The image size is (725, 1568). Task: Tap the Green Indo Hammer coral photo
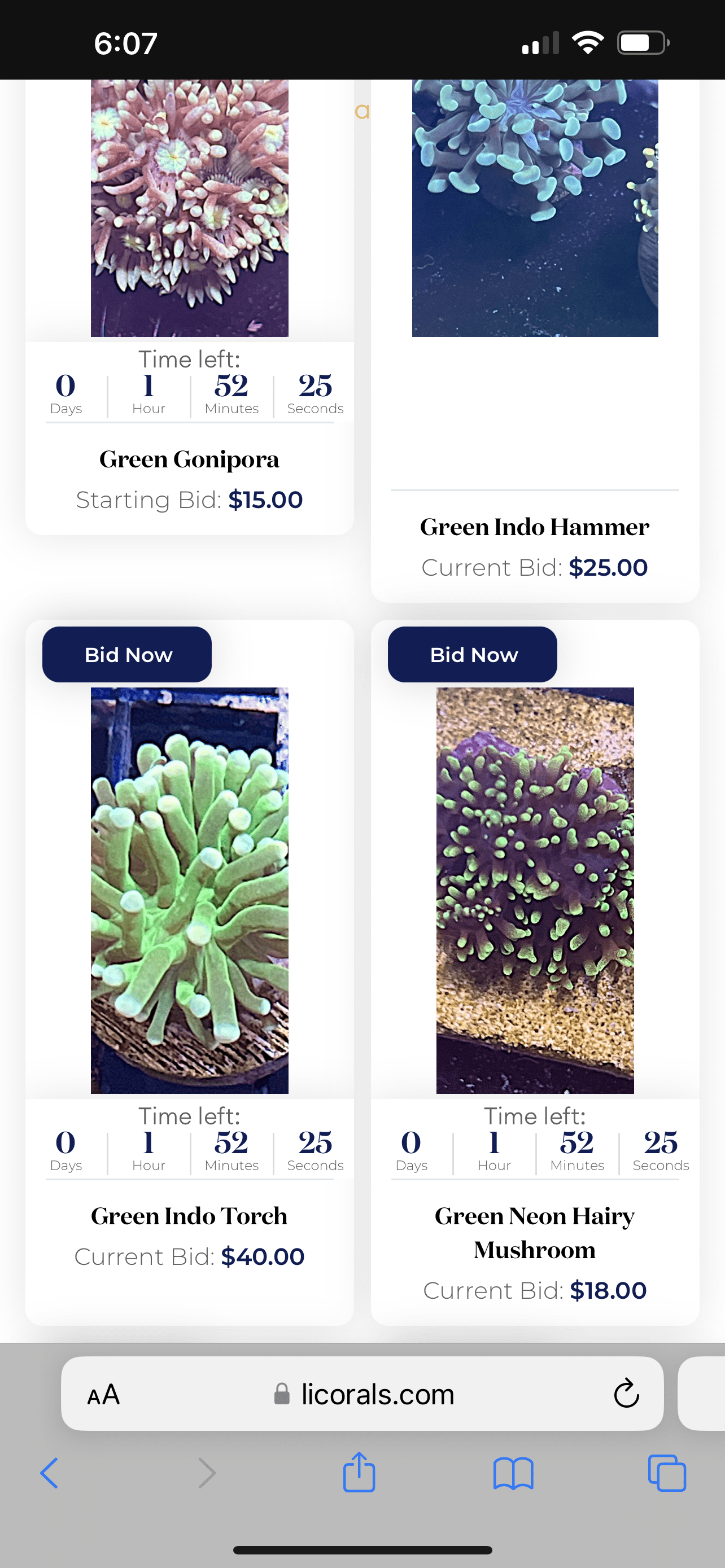(535, 207)
